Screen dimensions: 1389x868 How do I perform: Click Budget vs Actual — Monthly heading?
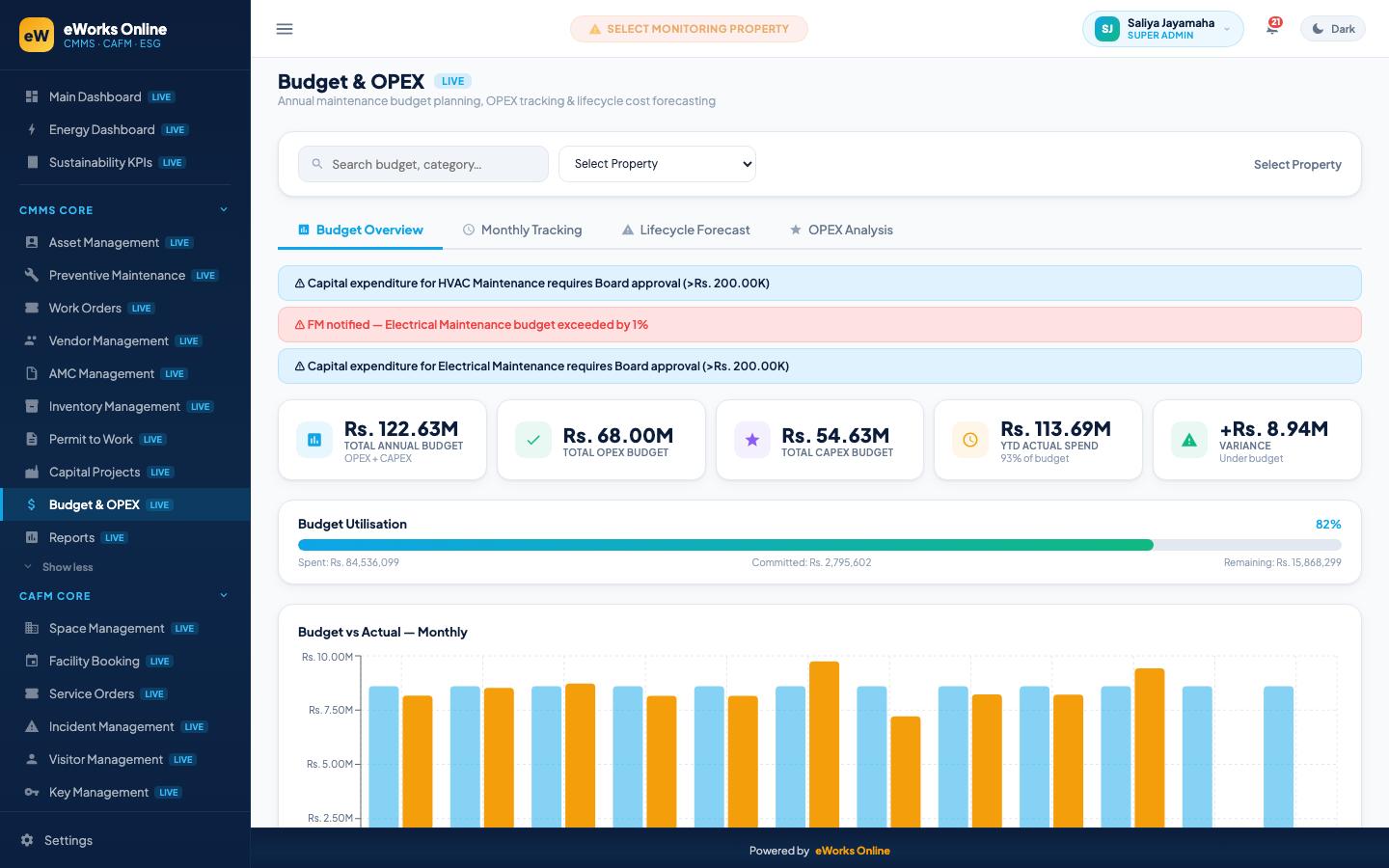coord(383,632)
